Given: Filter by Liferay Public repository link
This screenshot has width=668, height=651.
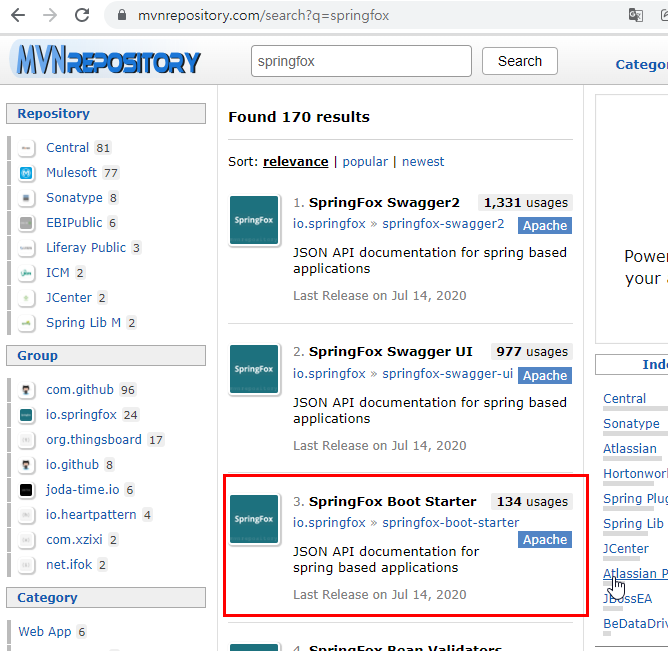Looking at the screenshot, I should [86, 248].
